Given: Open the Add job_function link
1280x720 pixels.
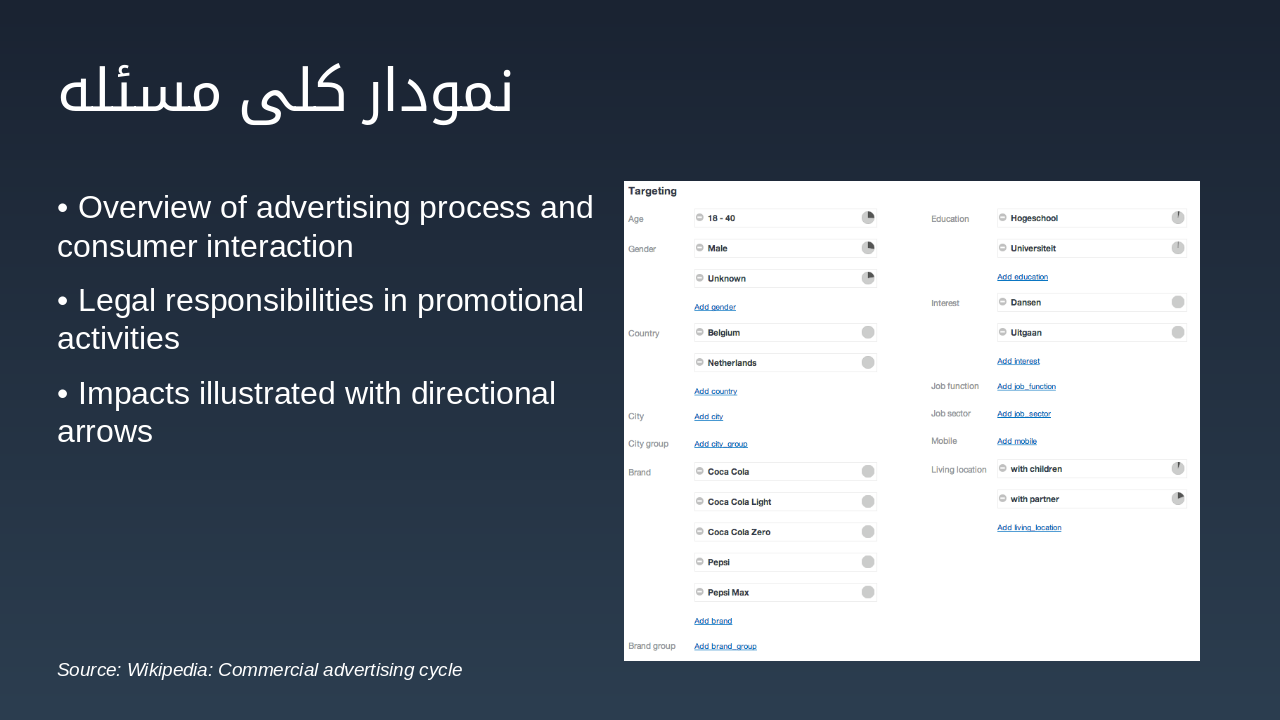Looking at the screenshot, I should click(1026, 386).
